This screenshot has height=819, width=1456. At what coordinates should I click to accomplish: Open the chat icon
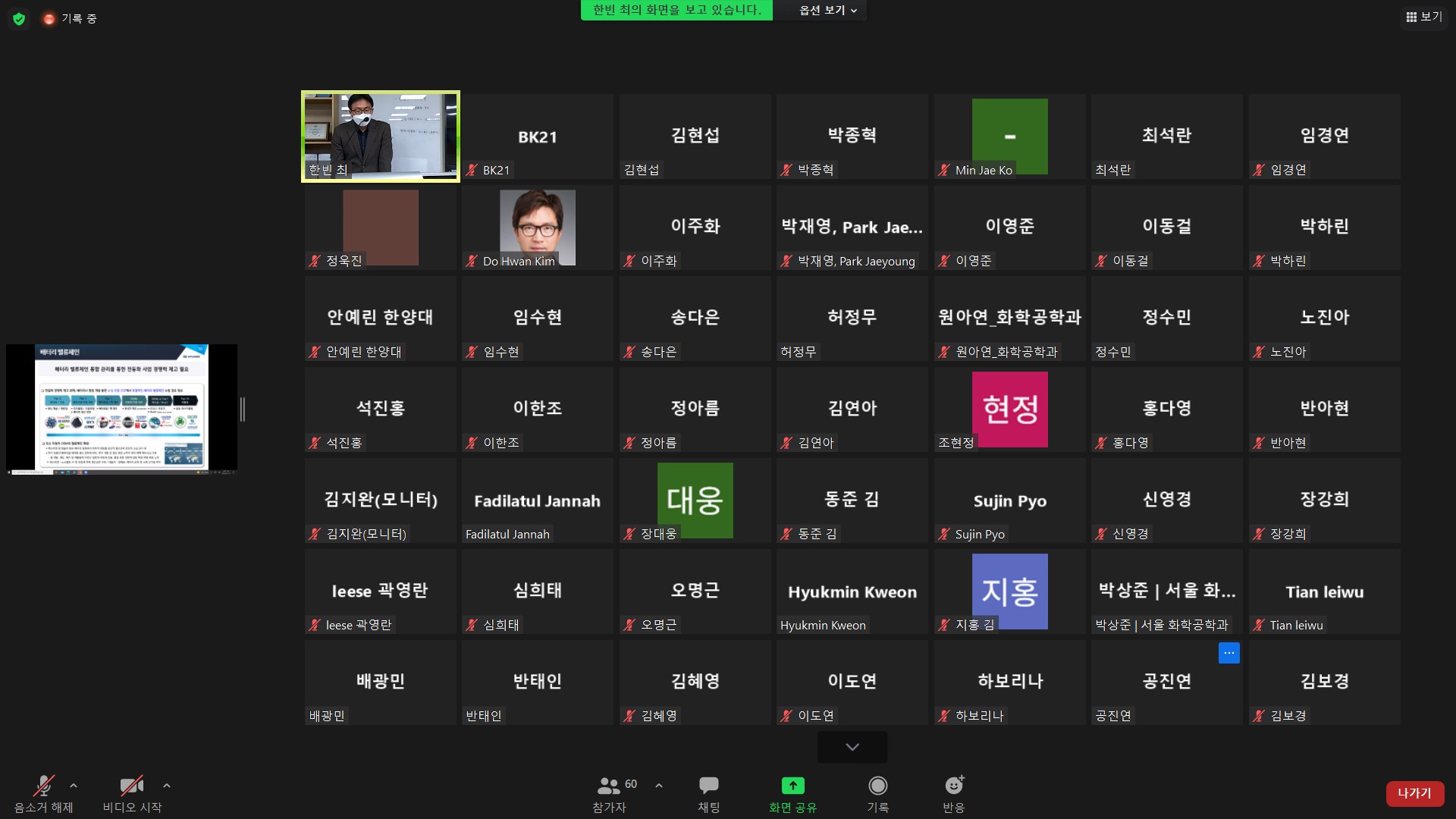[x=708, y=786]
